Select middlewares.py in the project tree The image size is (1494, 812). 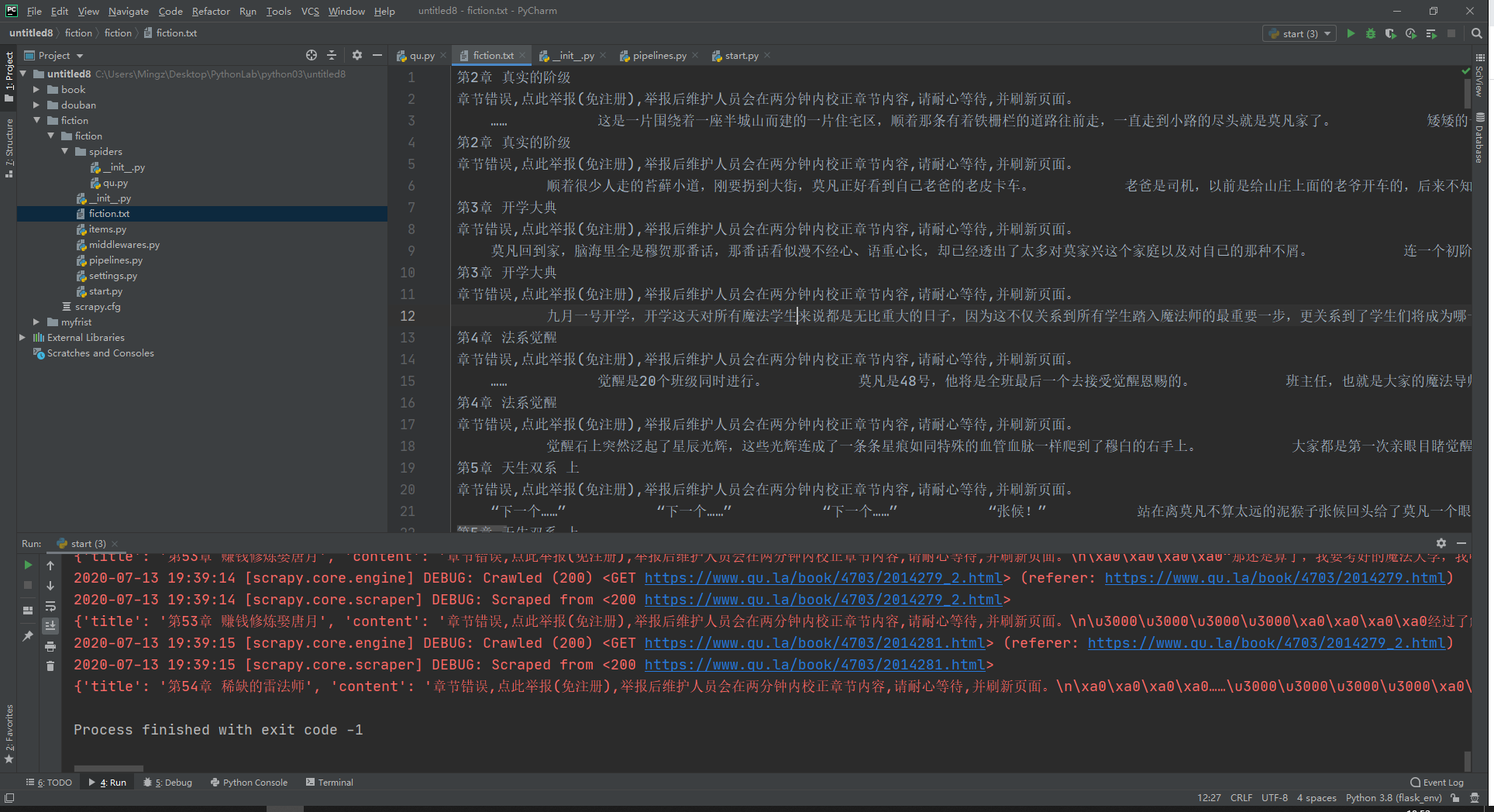point(118,245)
